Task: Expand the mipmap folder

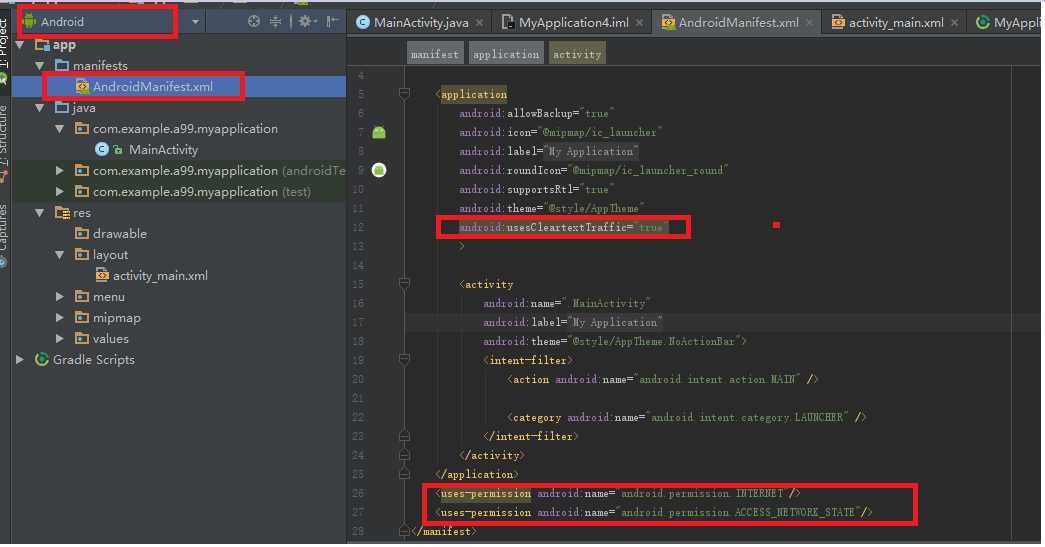Action: coord(60,318)
